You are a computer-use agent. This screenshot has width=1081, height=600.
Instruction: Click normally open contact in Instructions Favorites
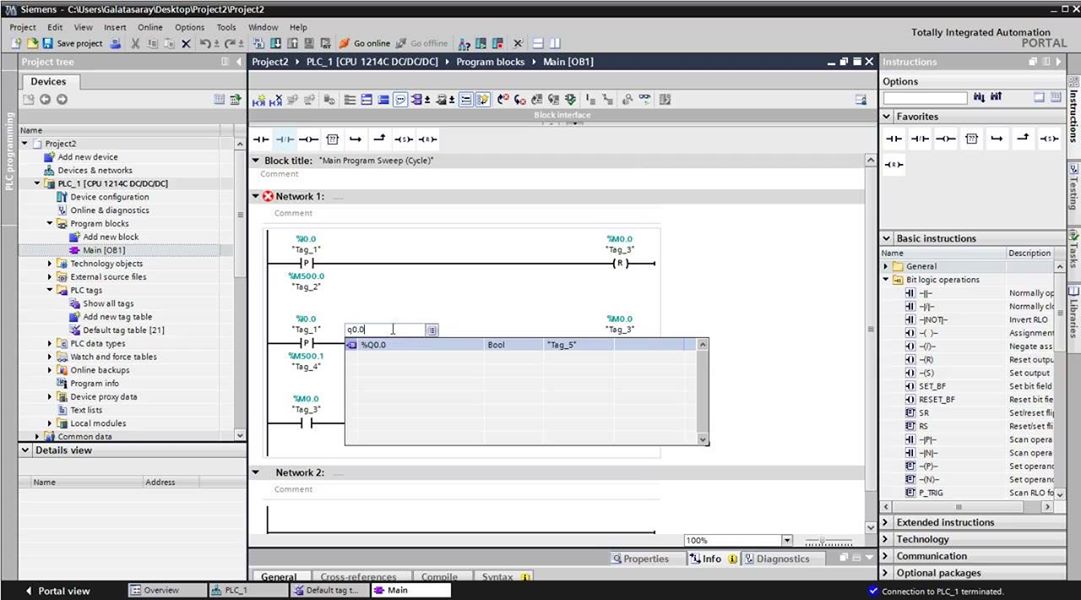click(x=894, y=139)
